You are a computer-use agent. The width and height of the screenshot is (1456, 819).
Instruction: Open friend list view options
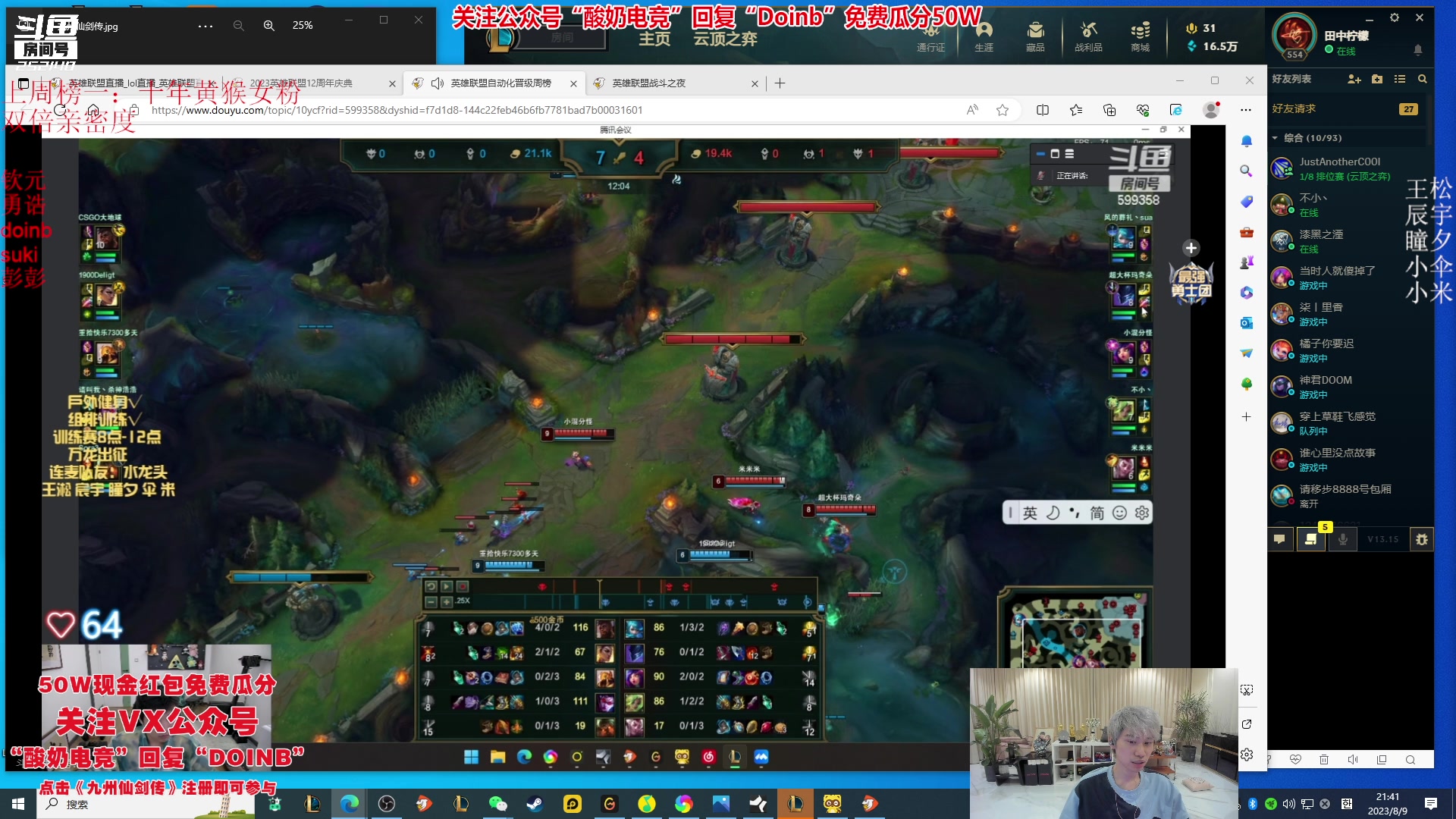[1400, 79]
